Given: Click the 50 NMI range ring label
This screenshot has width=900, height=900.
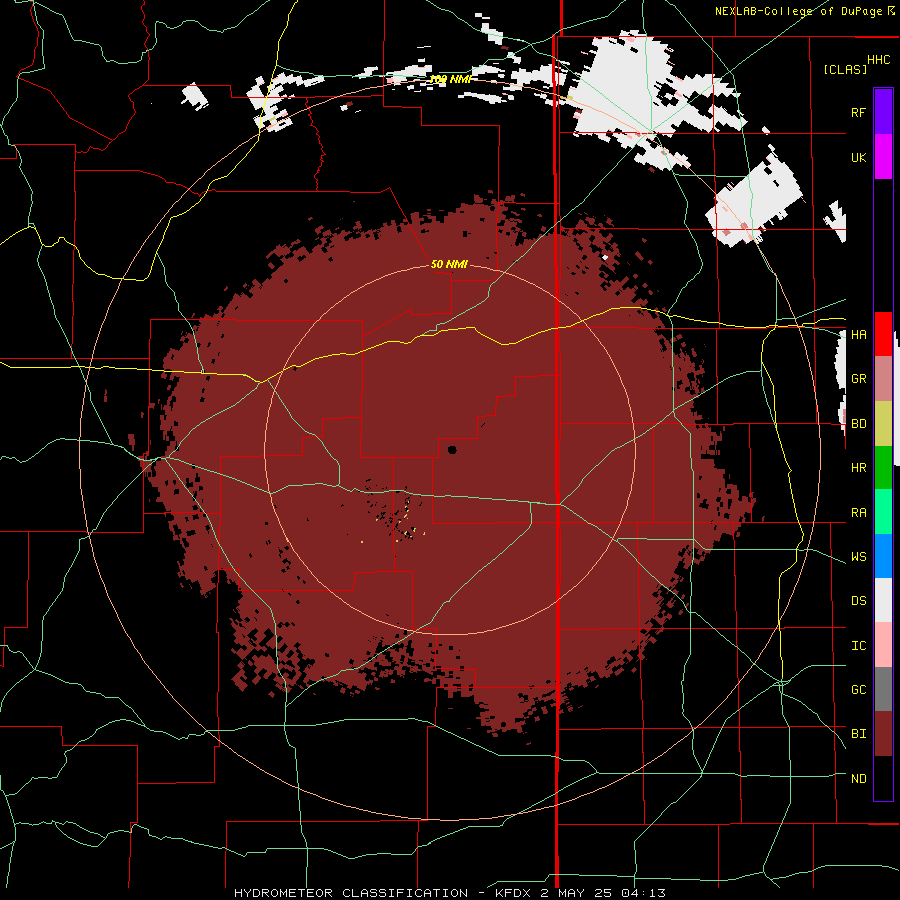Looking at the screenshot, I should click(x=449, y=264).
